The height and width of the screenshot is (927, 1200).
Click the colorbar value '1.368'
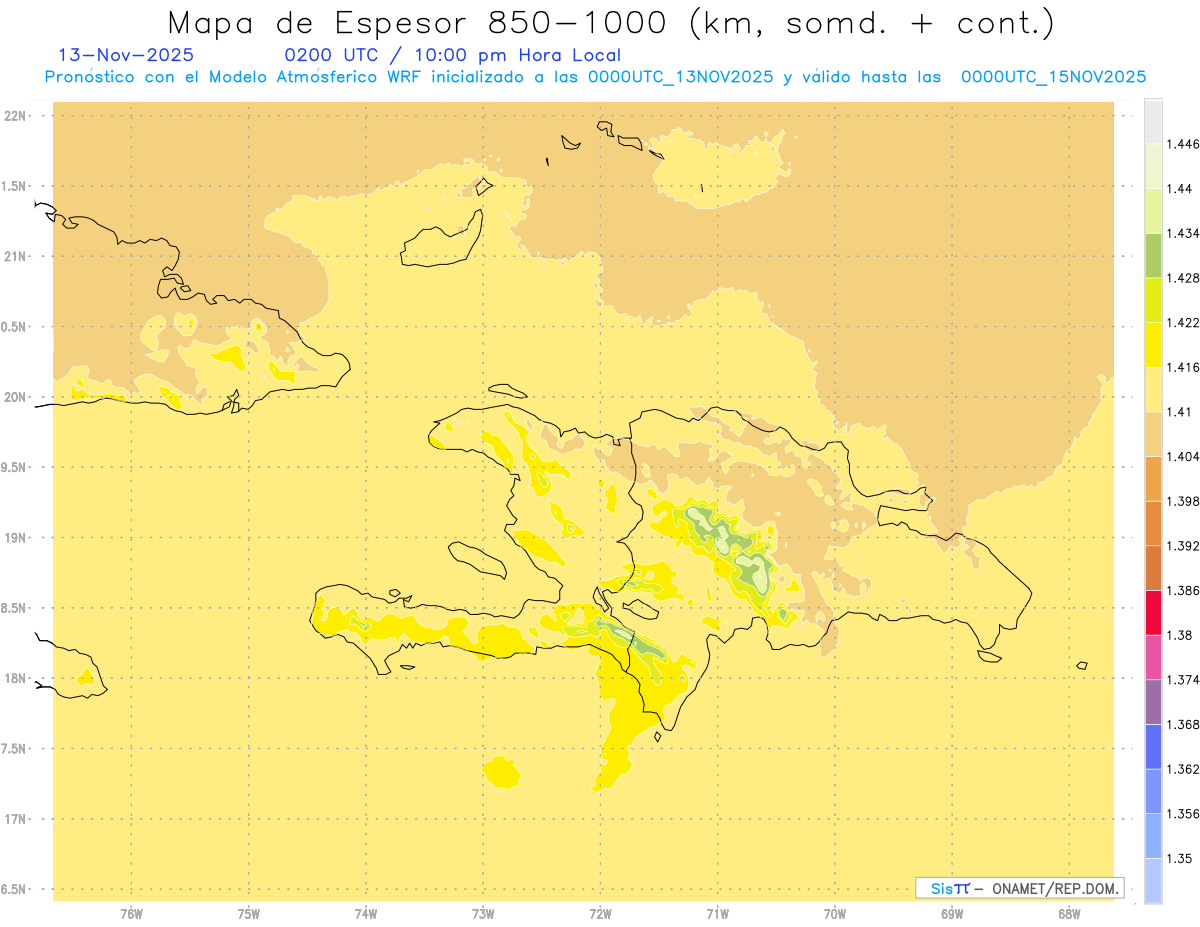pos(1183,725)
